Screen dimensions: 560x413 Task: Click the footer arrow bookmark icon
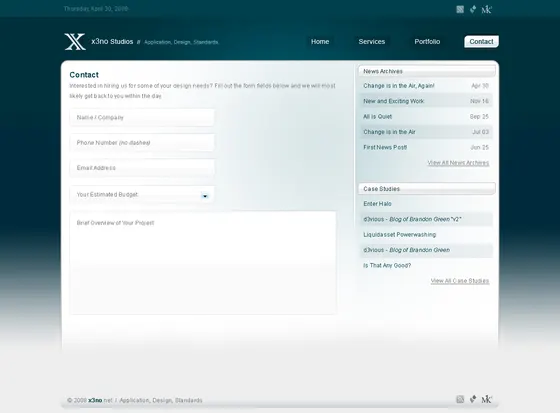pos(473,399)
